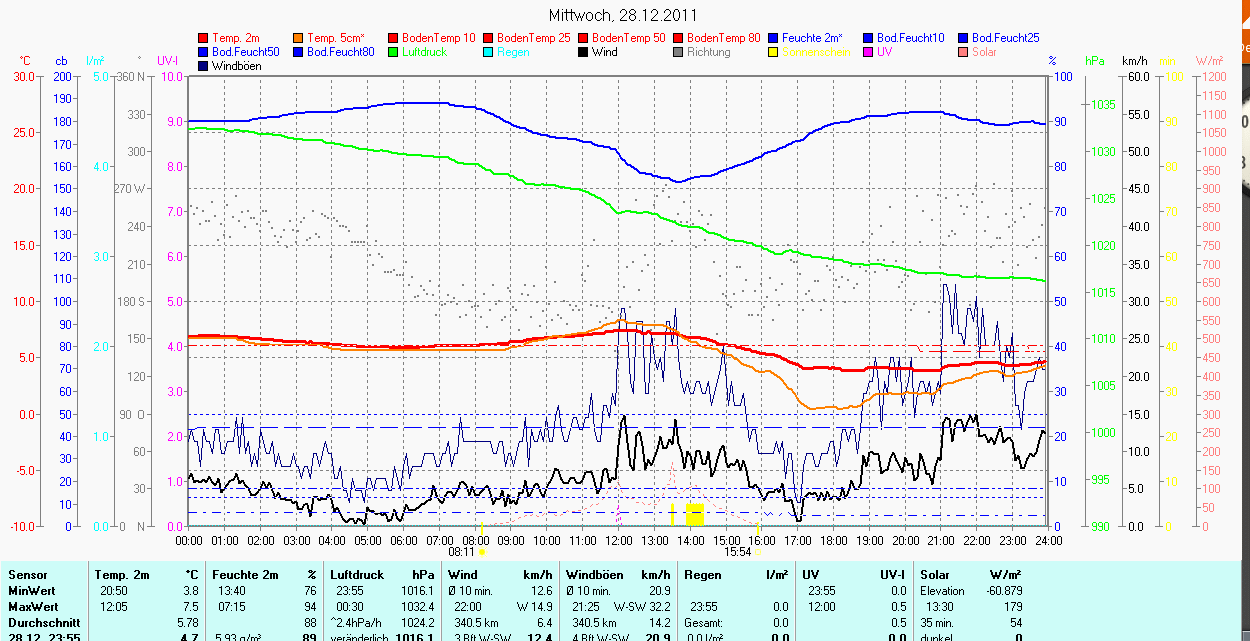Click the Feuchte 2m legend label

pyautogui.click(x=812, y=38)
